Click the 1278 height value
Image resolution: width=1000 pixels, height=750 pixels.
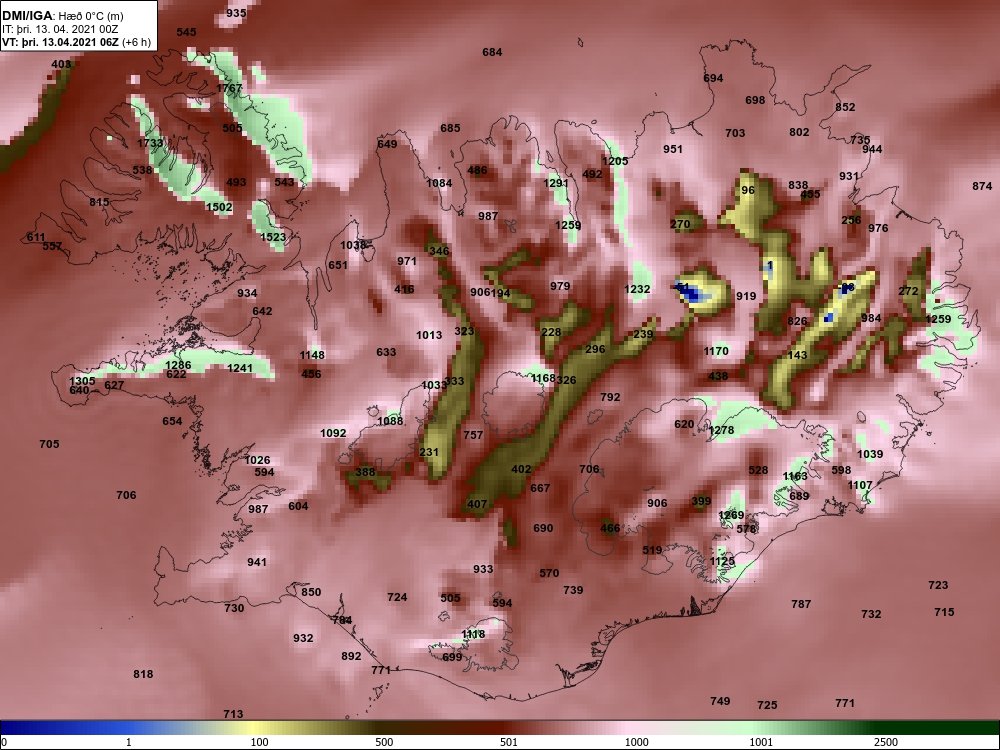(721, 430)
